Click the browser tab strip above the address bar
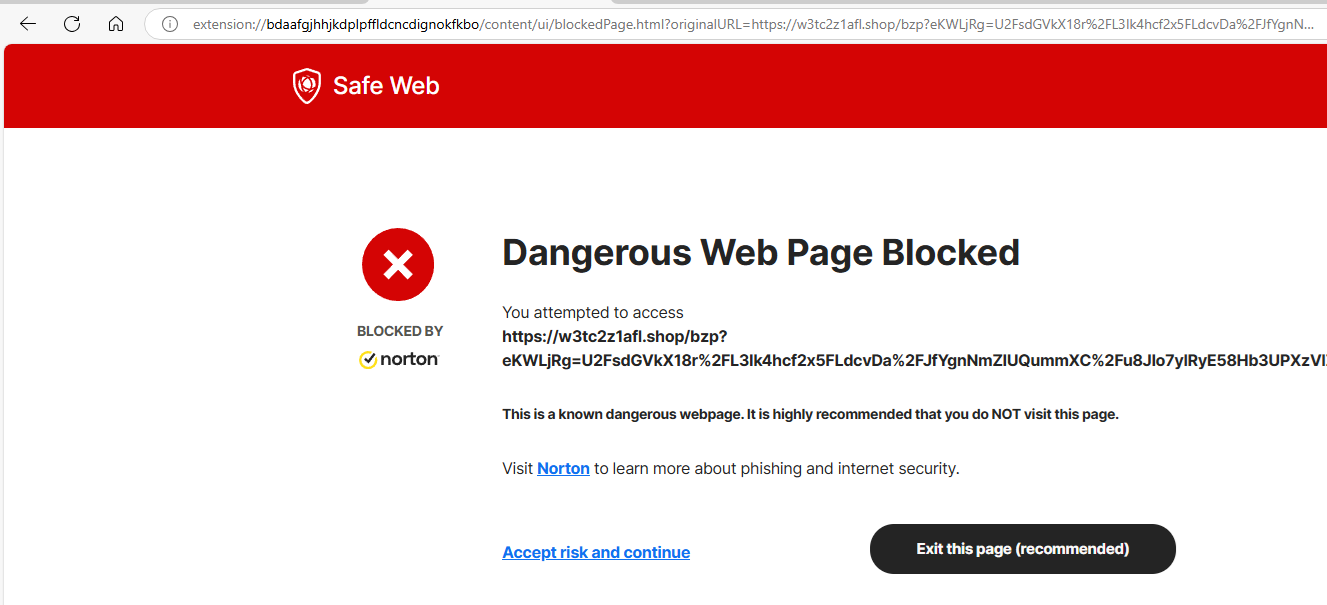 point(663,2)
